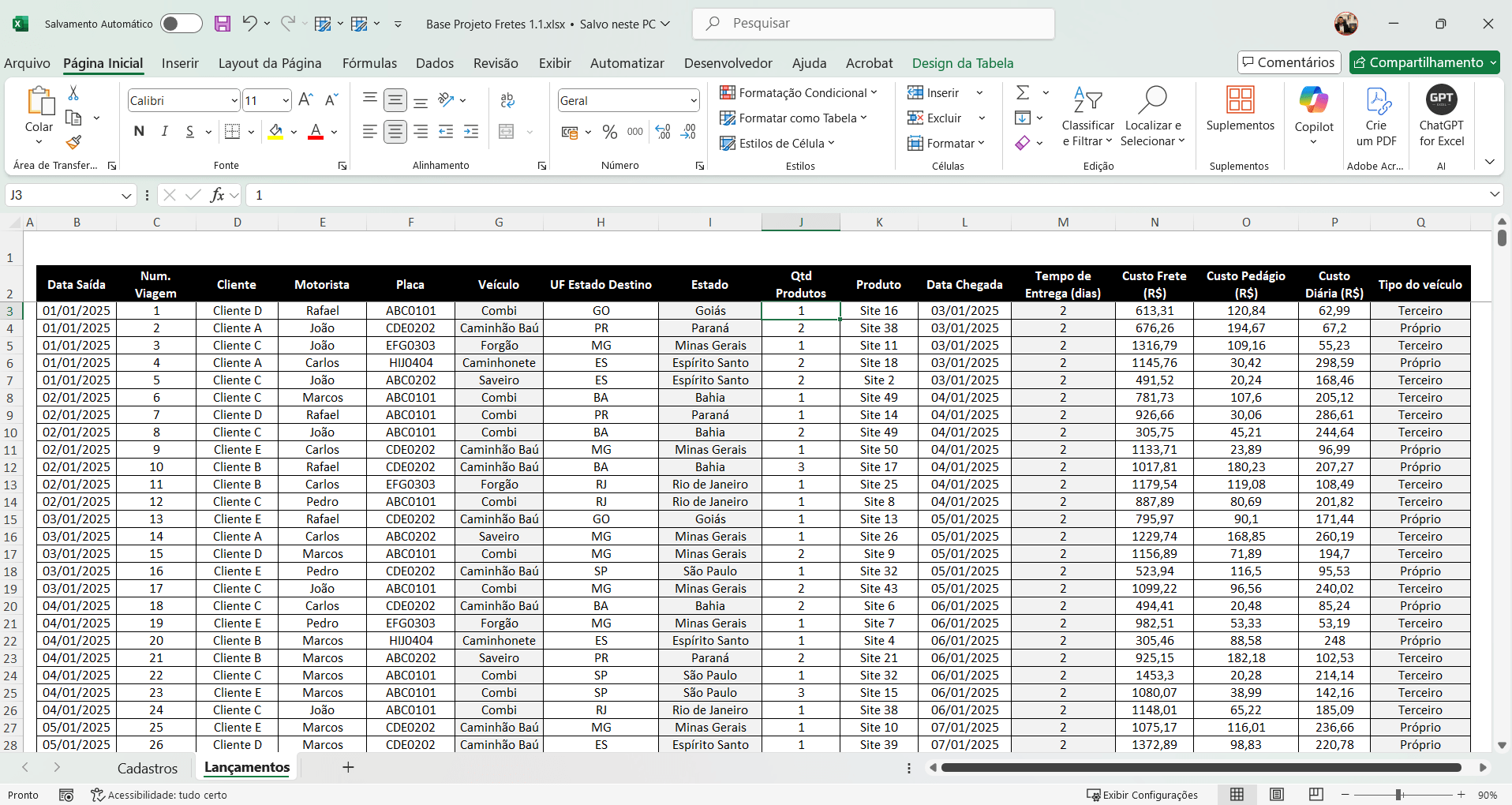1512x805 pixels.
Task: Click the Comentários button
Action: [x=1288, y=62]
